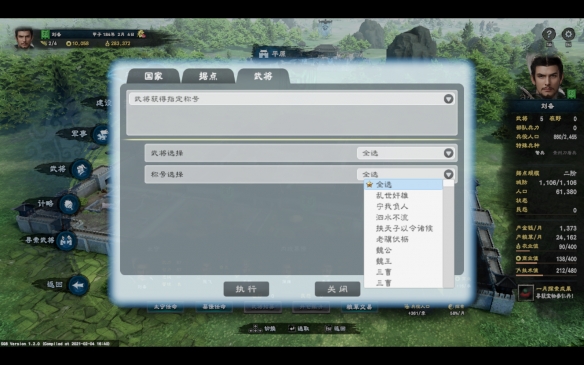Open the help question mark icon

[548, 34]
